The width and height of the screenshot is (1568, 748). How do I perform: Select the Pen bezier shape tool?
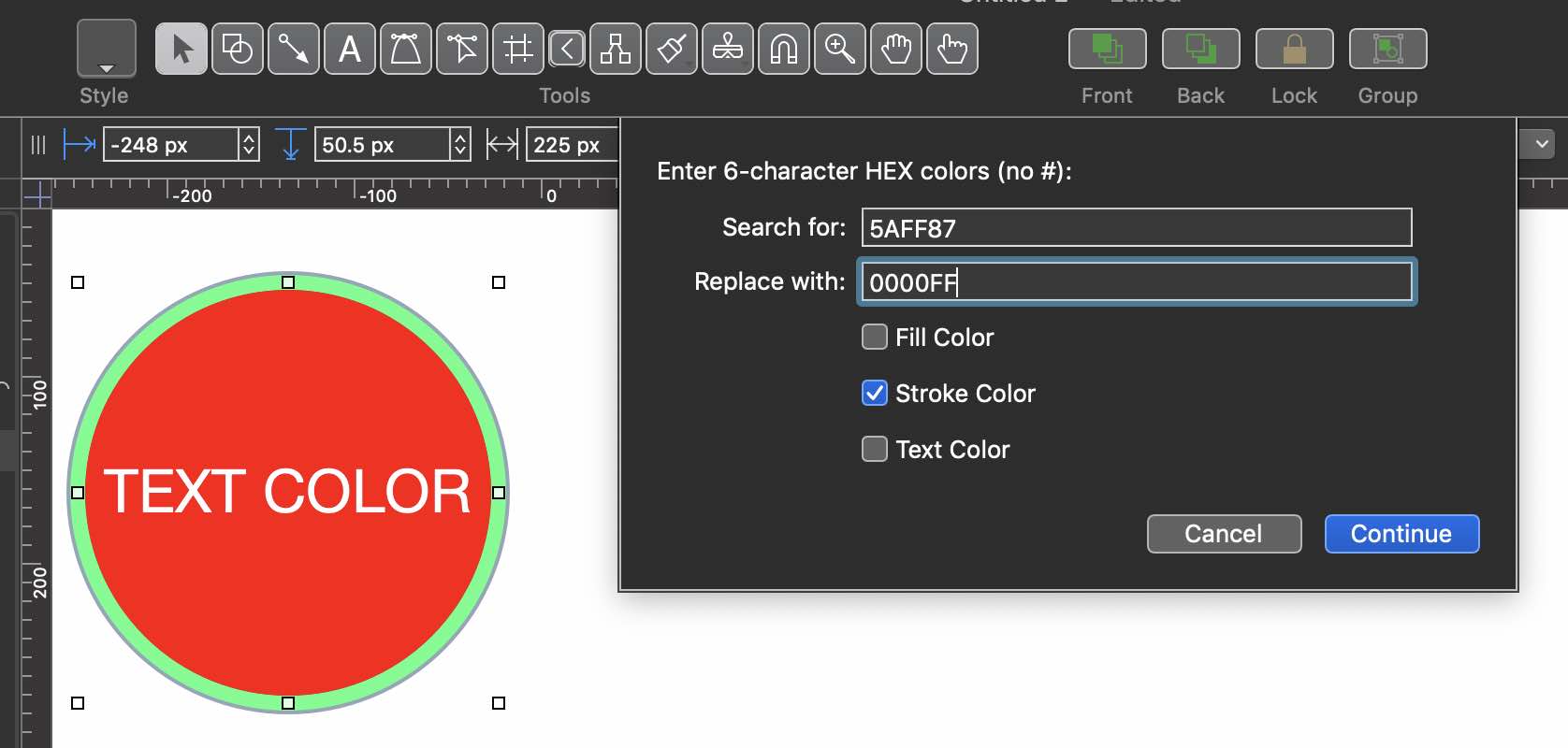pos(406,49)
